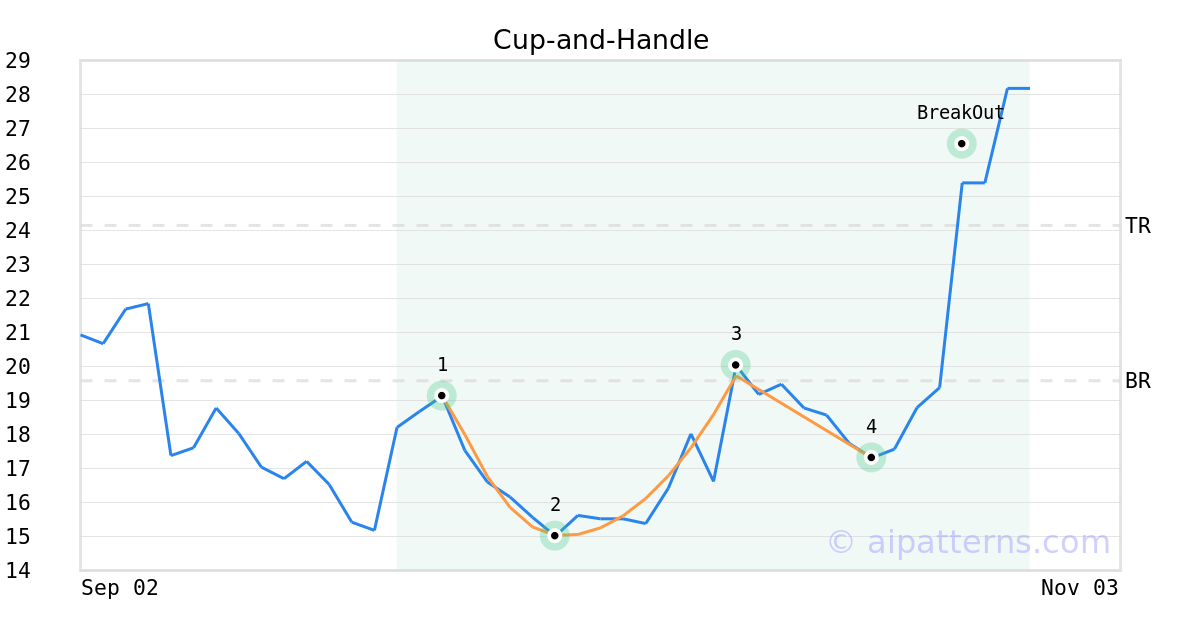The height and width of the screenshot is (630, 1200).
Task: Click the 14 value on y-axis
Action: (x=17, y=571)
